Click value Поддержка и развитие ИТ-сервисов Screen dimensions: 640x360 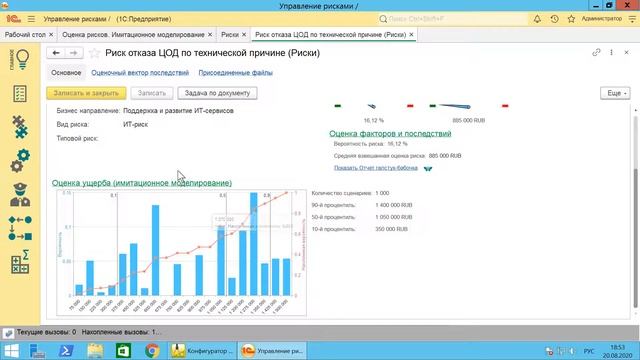178,111
